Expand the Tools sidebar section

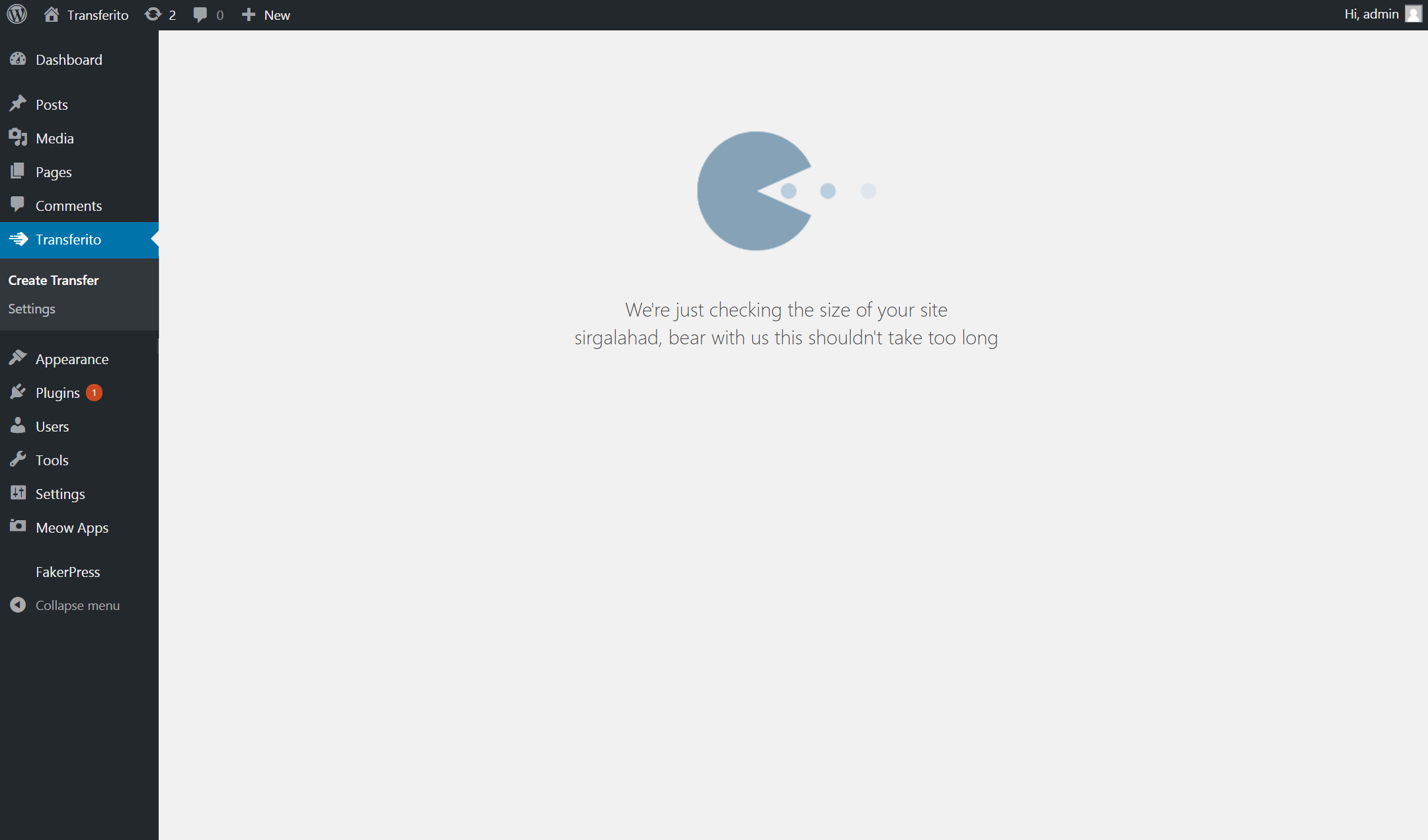[51, 460]
